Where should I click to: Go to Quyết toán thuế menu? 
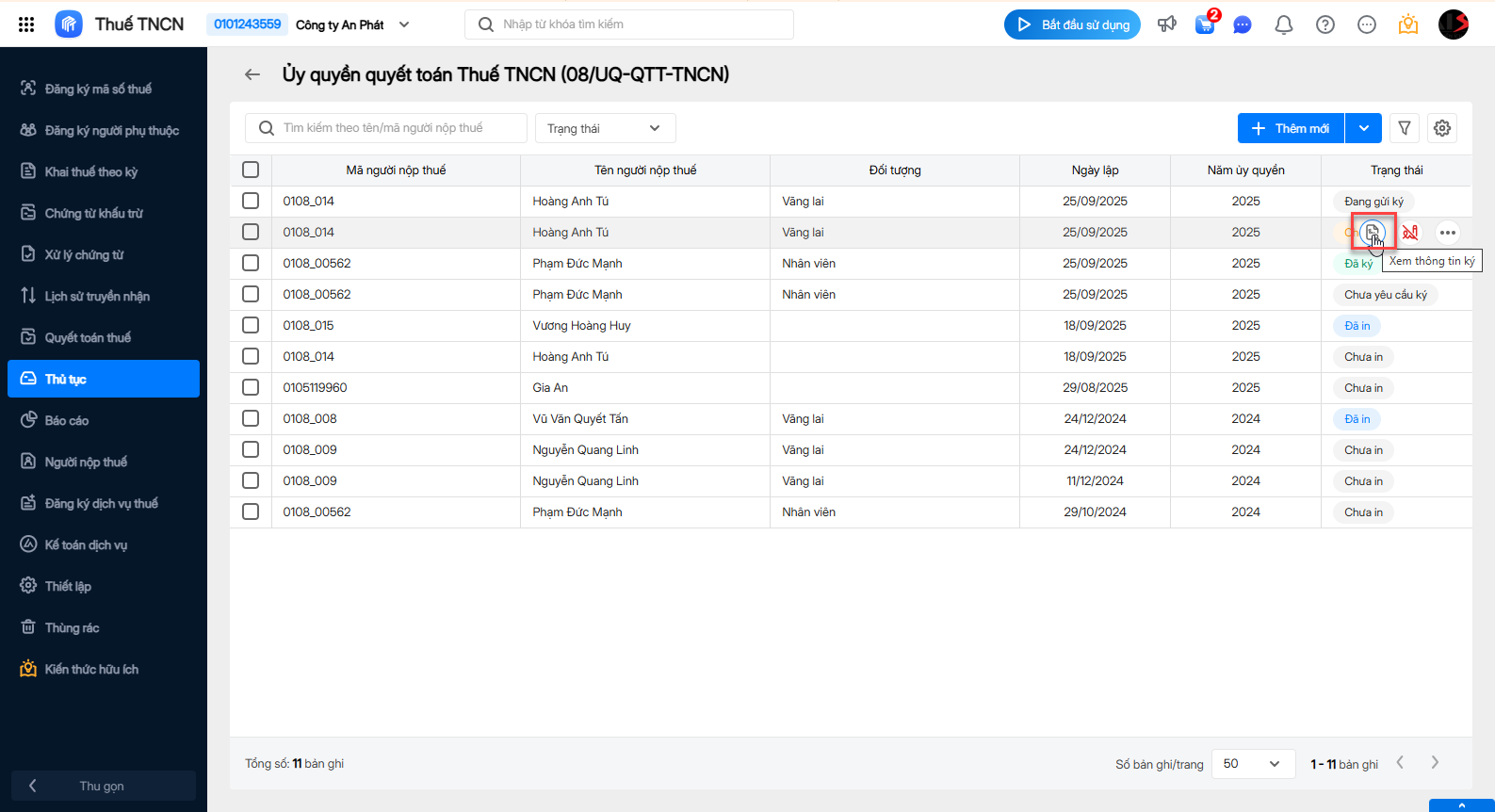click(88, 337)
